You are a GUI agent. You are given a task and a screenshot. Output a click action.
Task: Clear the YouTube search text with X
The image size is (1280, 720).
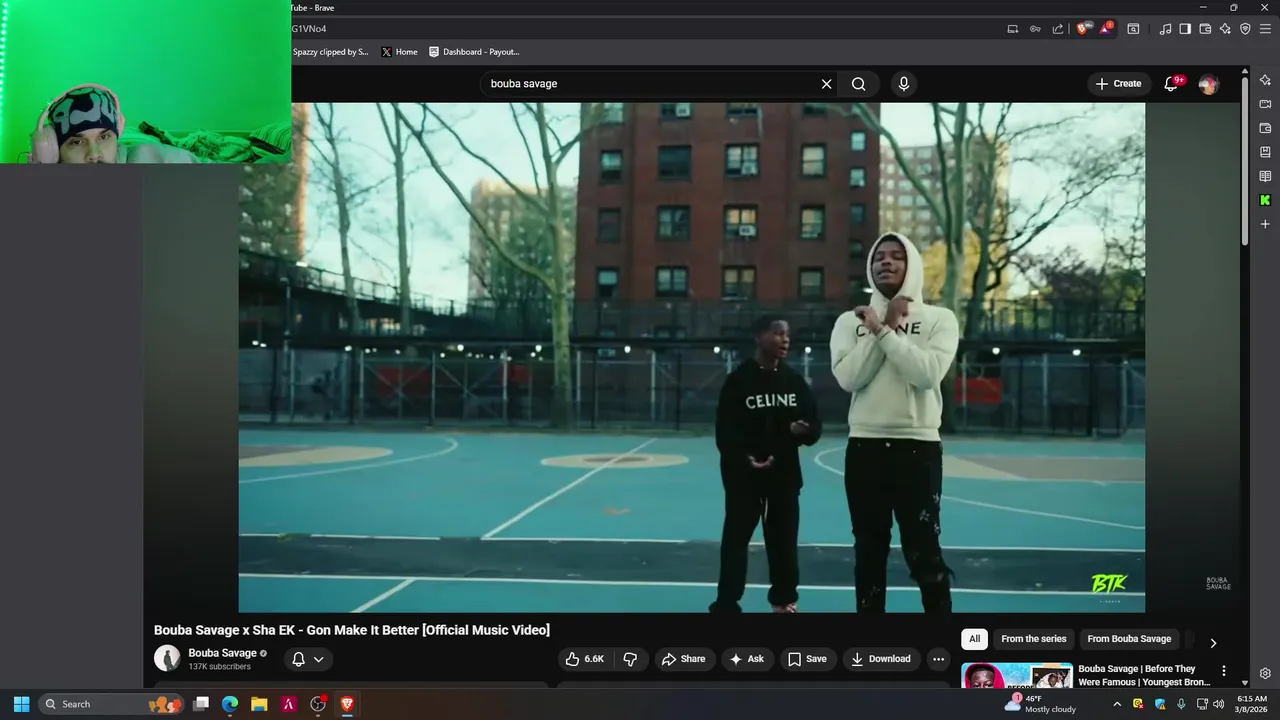(826, 84)
